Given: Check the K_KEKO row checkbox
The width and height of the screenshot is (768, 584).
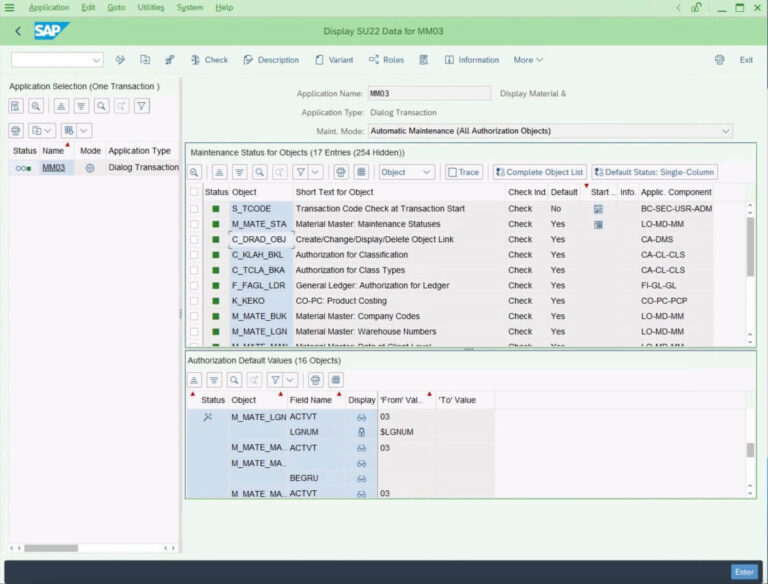Looking at the screenshot, I should (194, 301).
